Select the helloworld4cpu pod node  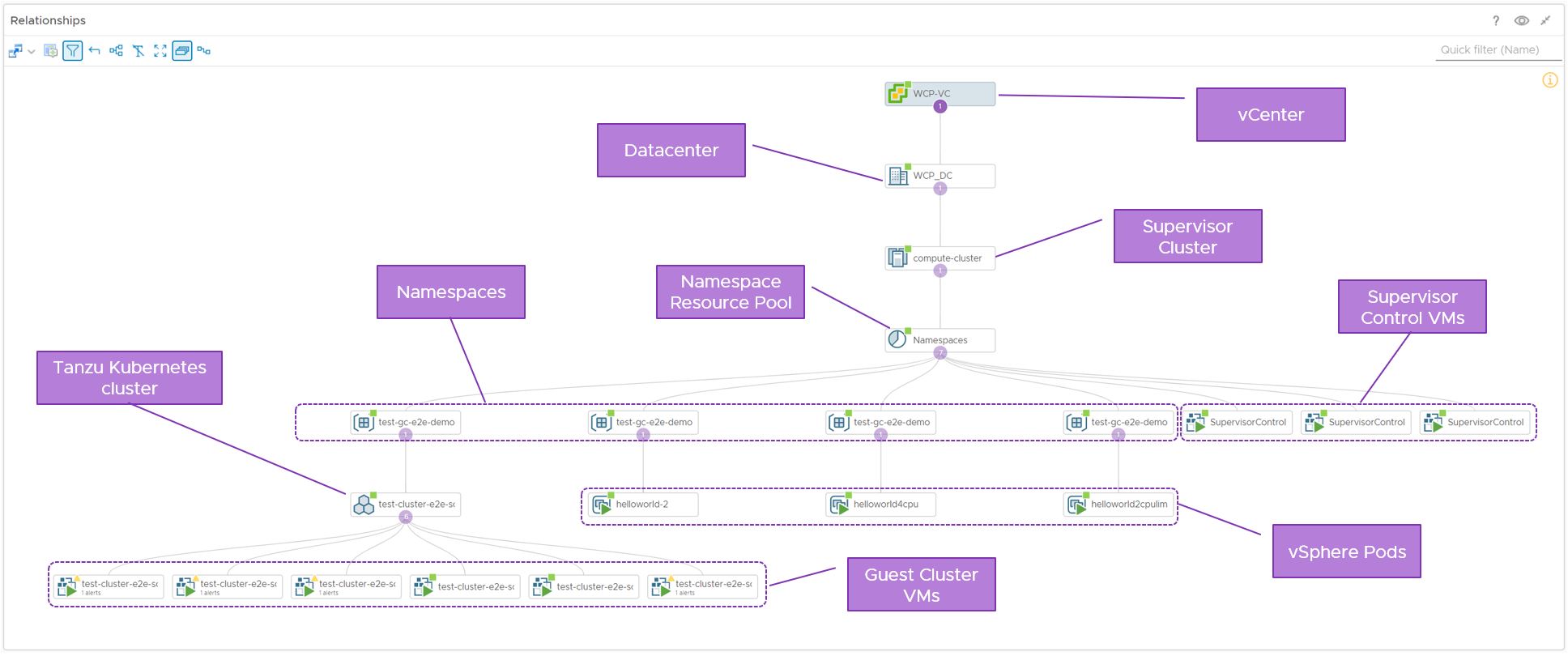point(881,505)
